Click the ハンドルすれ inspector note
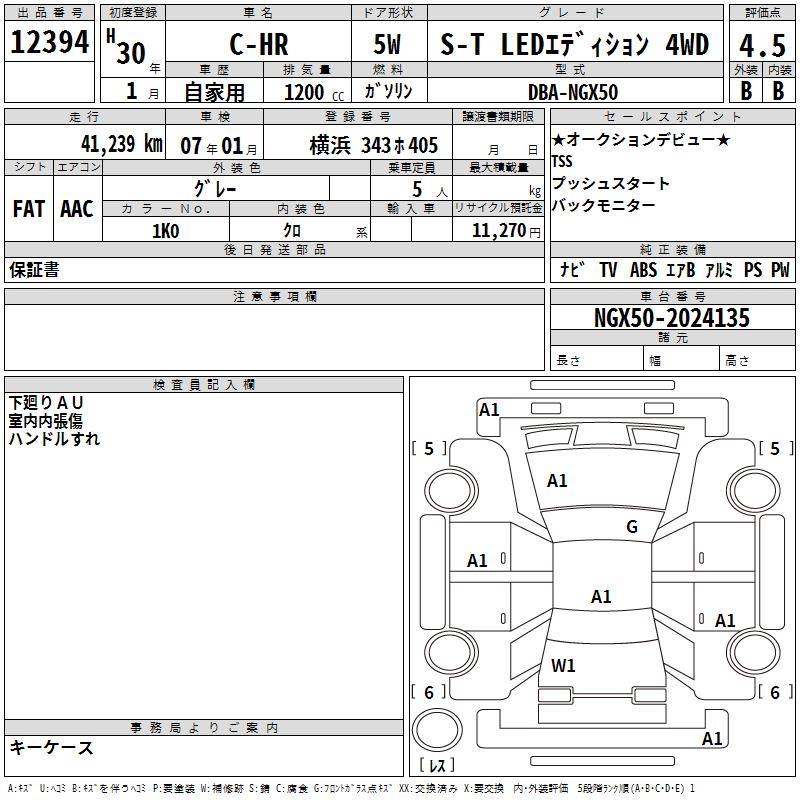The width and height of the screenshot is (800, 800). click(x=54, y=438)
